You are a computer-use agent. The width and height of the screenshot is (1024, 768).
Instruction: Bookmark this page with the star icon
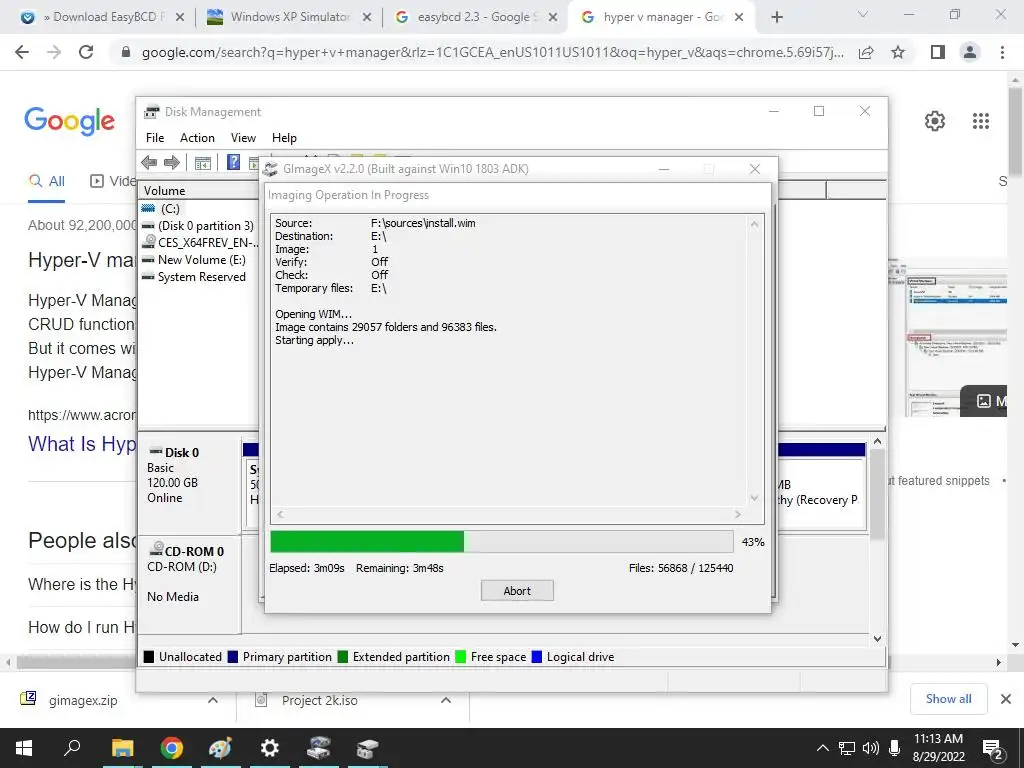click(x=898, y=52)
